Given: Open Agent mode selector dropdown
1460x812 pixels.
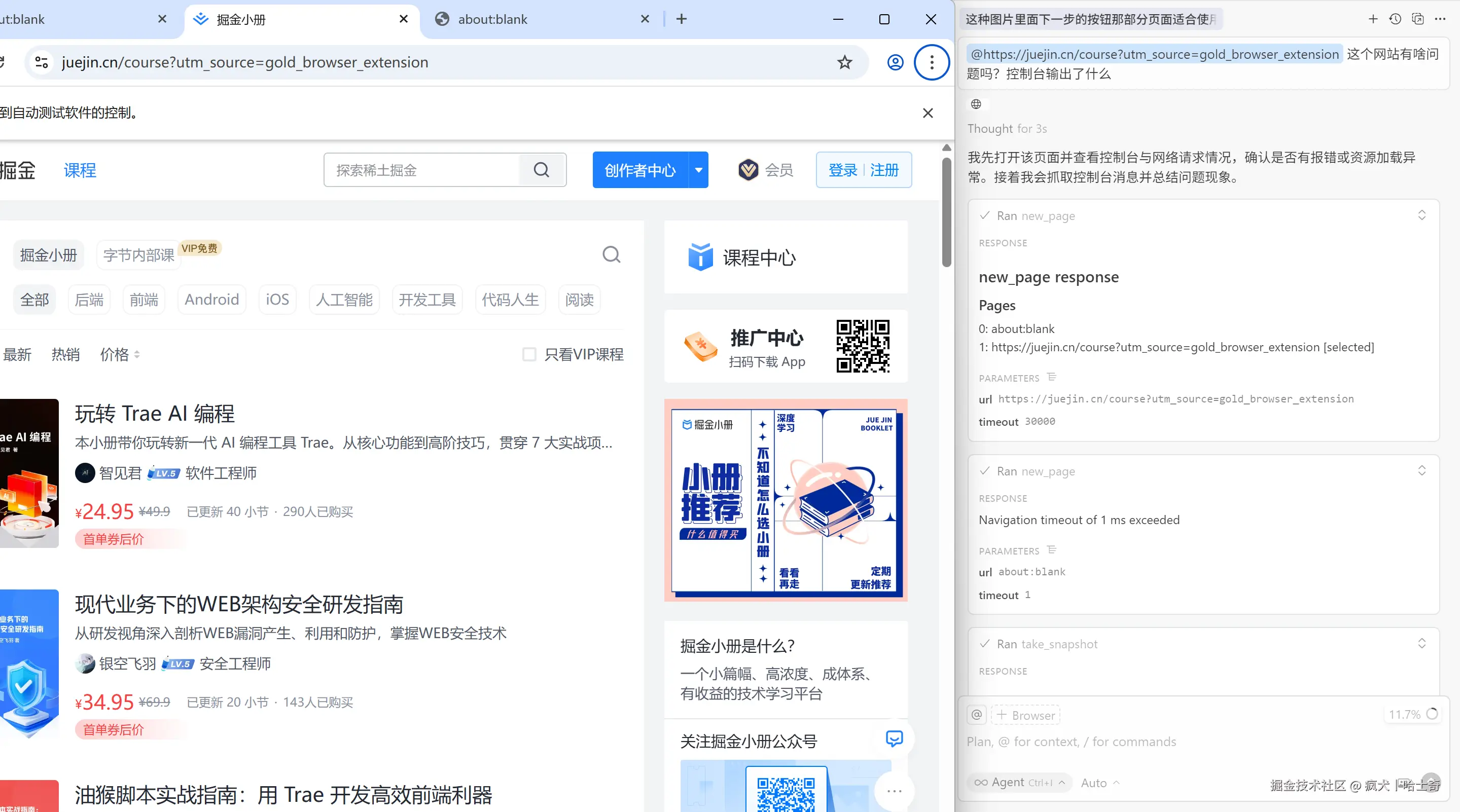Looking at the screenshot, I should point(1018,783).
